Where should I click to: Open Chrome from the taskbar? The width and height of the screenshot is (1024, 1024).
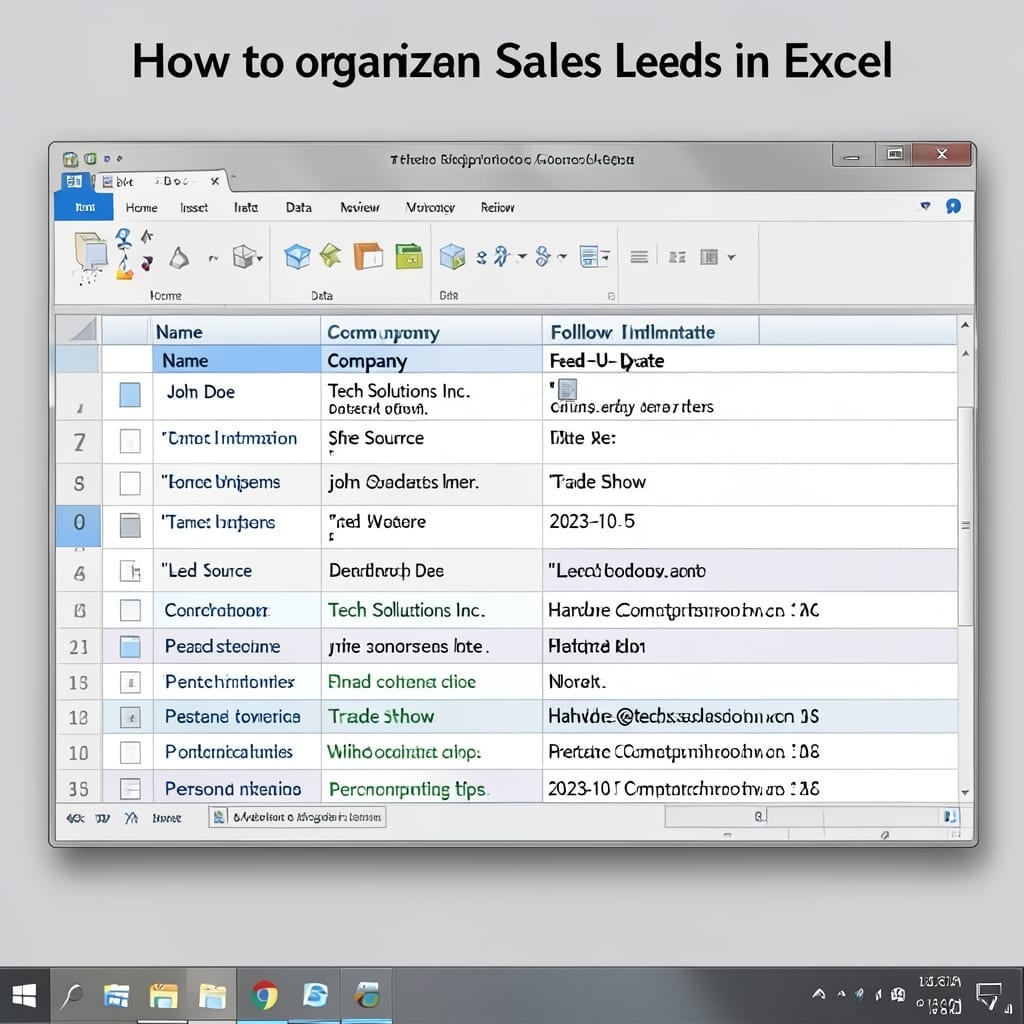click(264, 995)
